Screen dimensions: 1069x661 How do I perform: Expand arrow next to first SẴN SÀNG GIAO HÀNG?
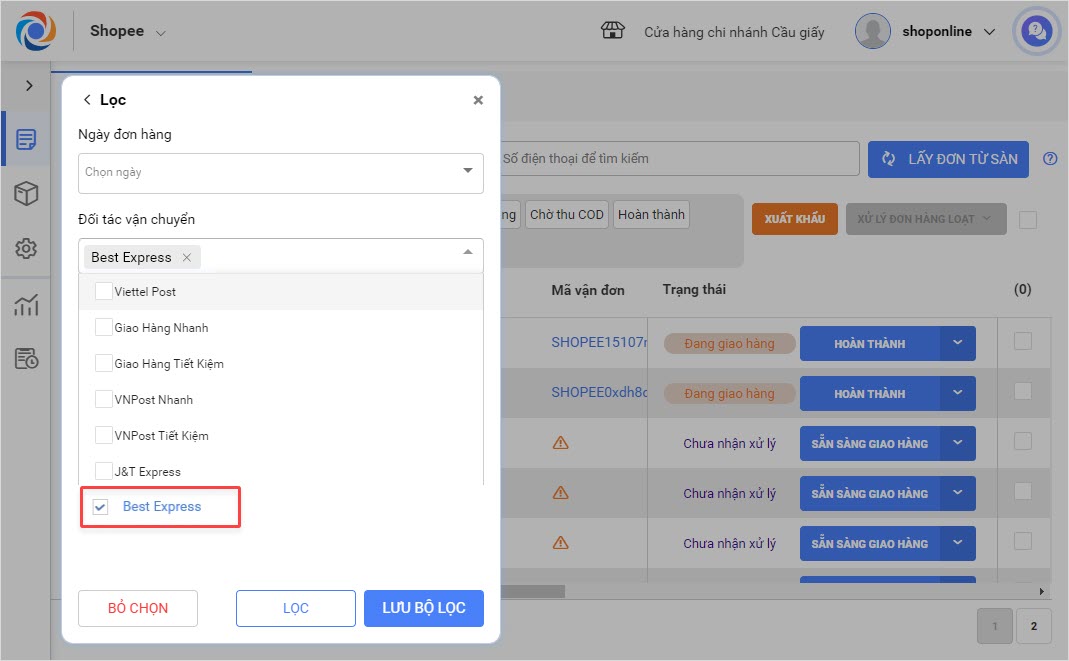click(958, 443)
